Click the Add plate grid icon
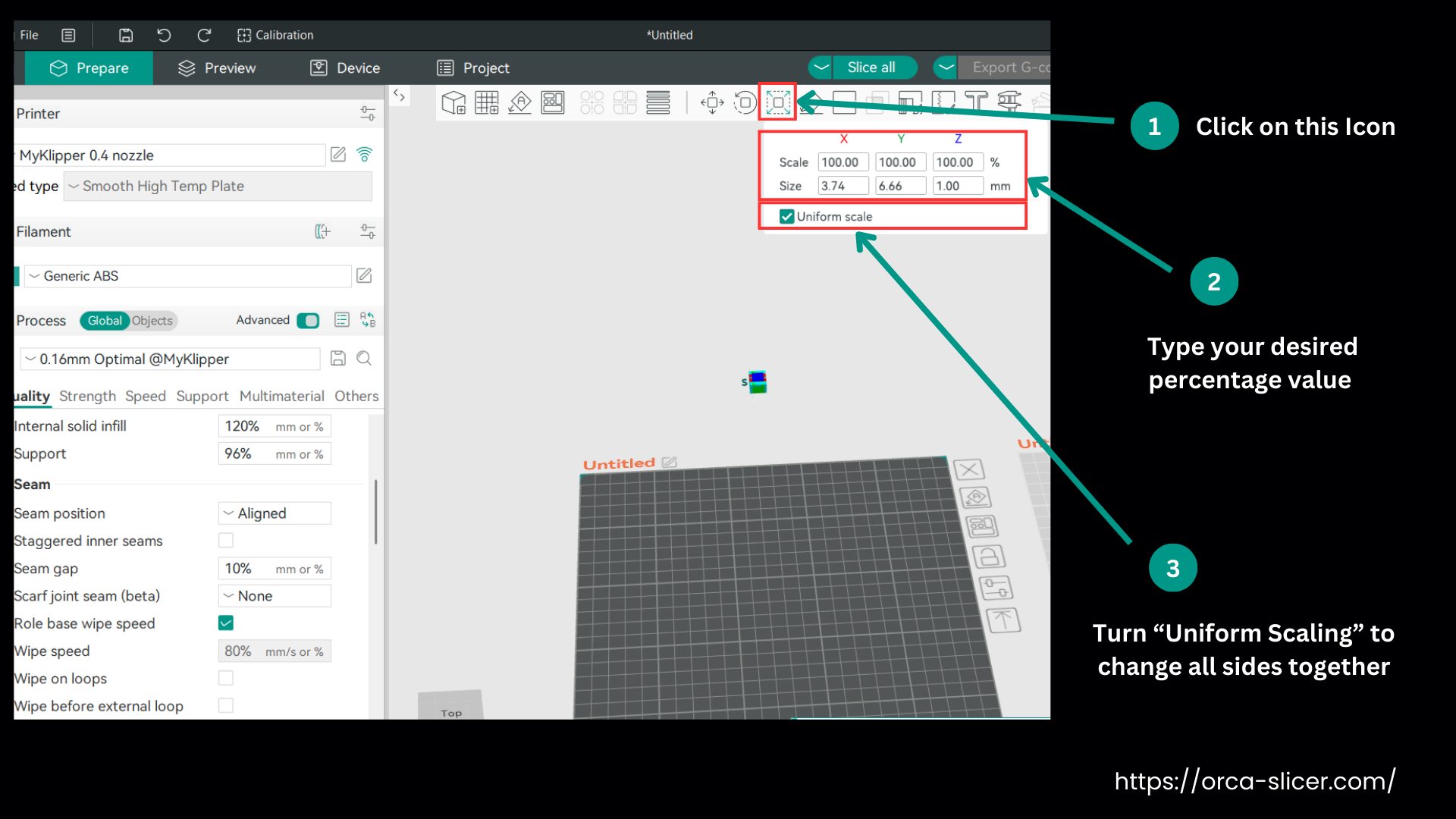1456x819 pixels. click(x=487, y=102)
